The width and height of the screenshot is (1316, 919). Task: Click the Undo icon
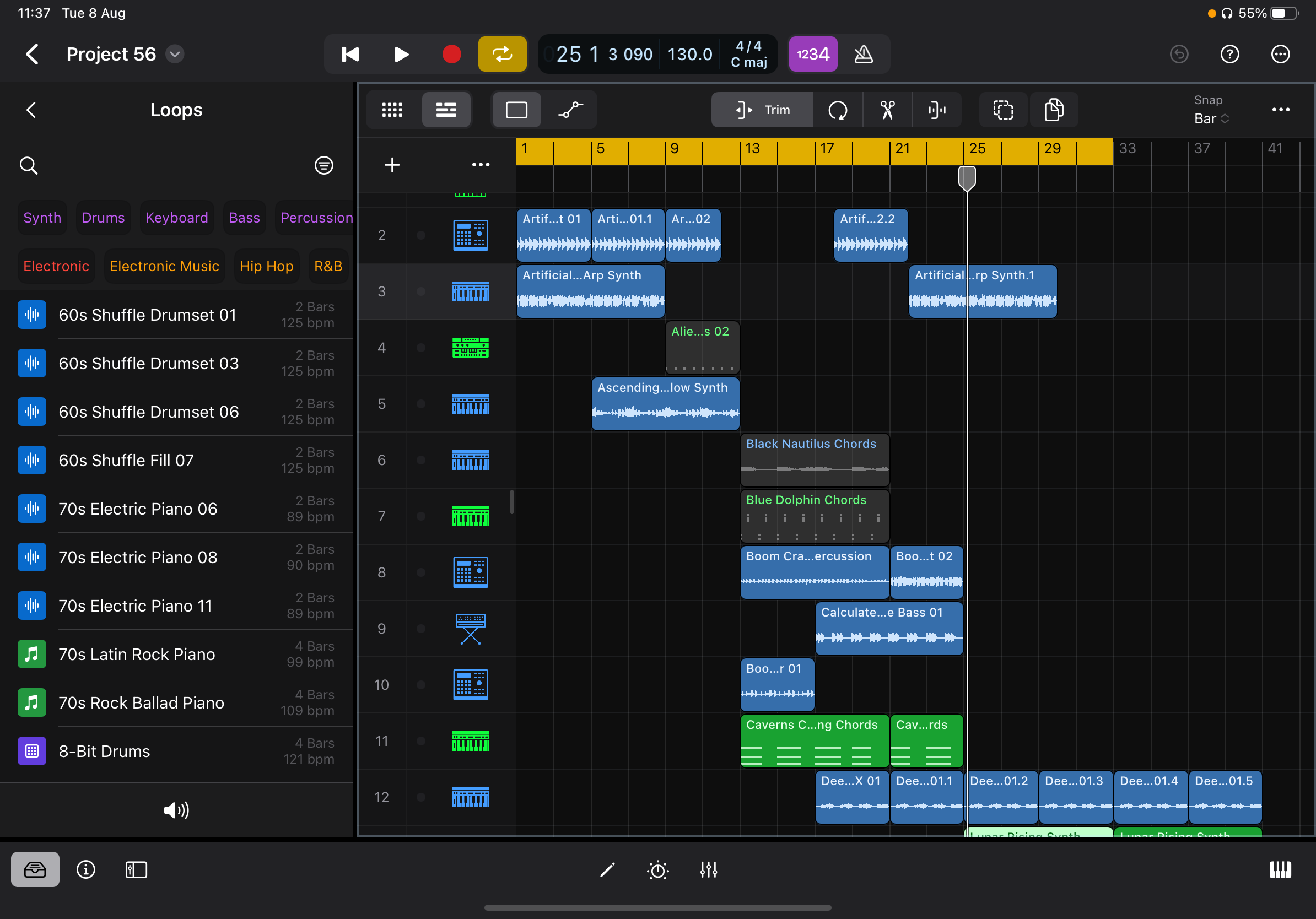(1179, 55)
